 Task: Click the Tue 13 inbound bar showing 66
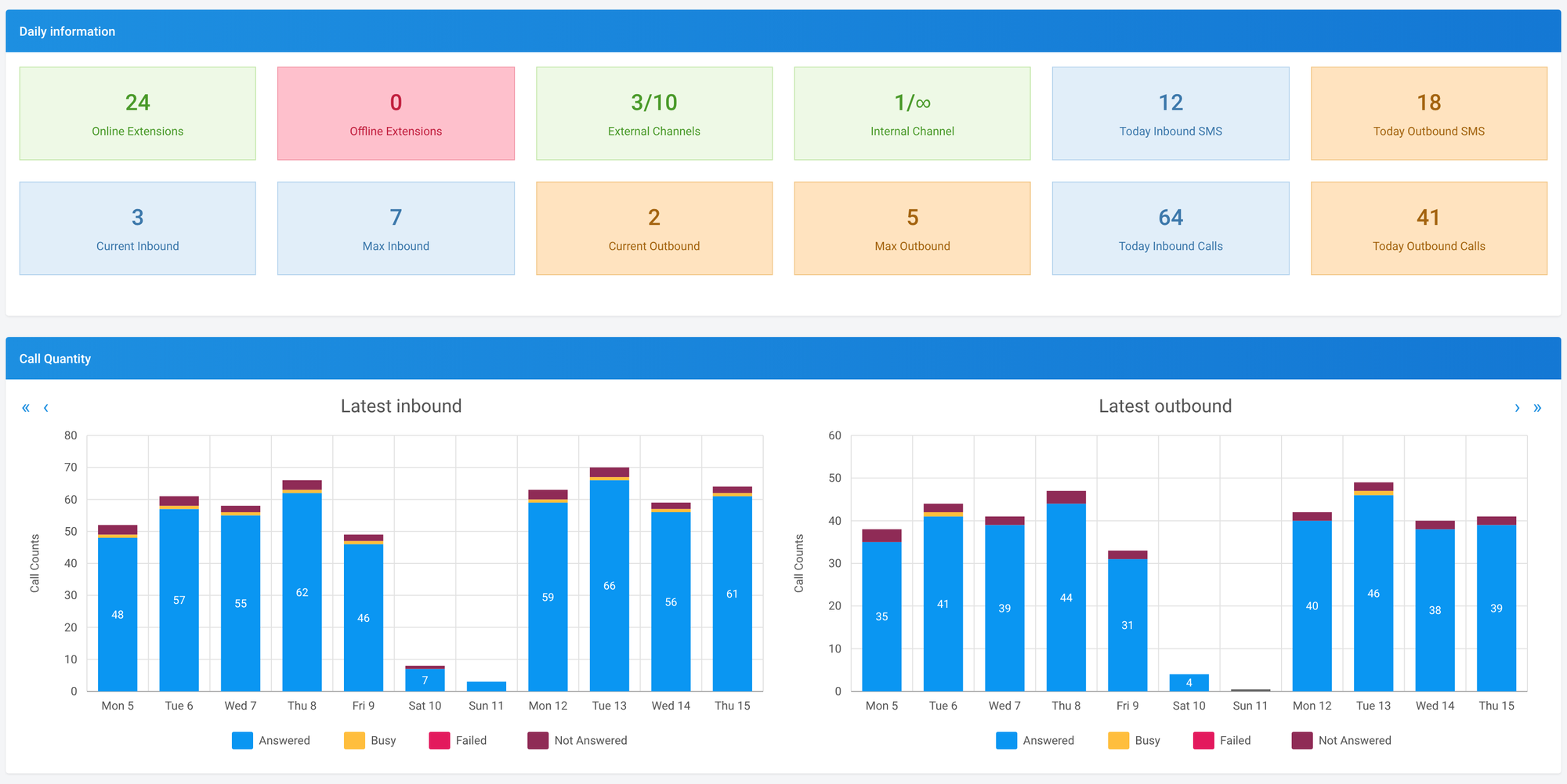[x=610, y=586]
